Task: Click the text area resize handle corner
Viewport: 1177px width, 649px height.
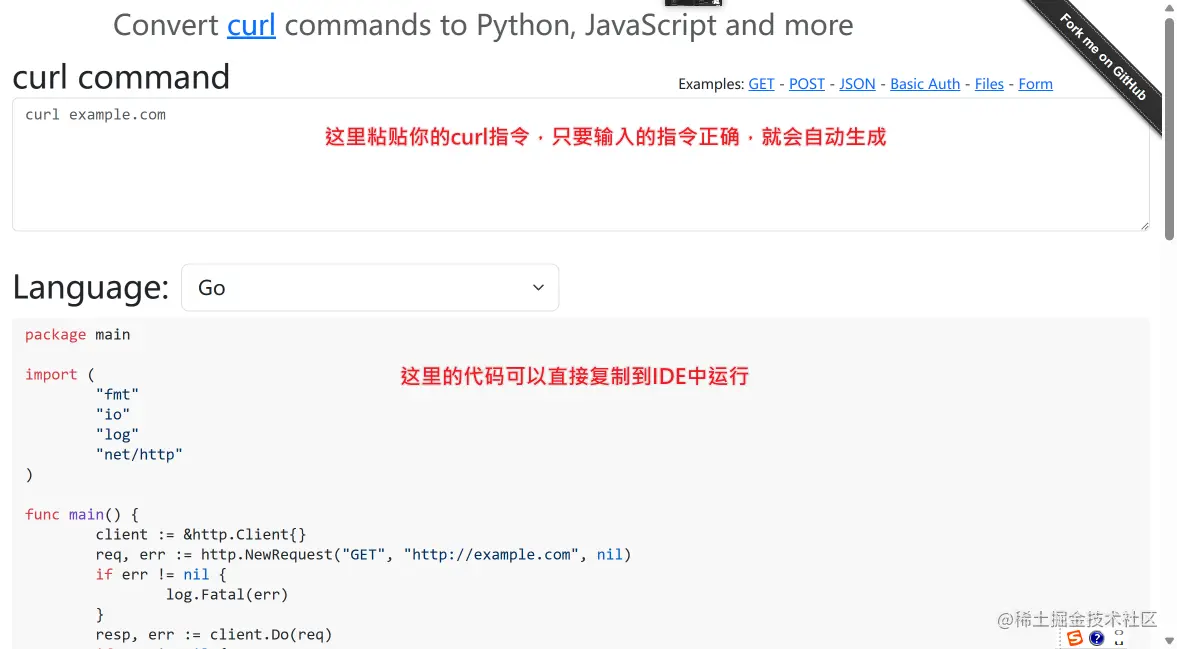Action: point(1144,226)
